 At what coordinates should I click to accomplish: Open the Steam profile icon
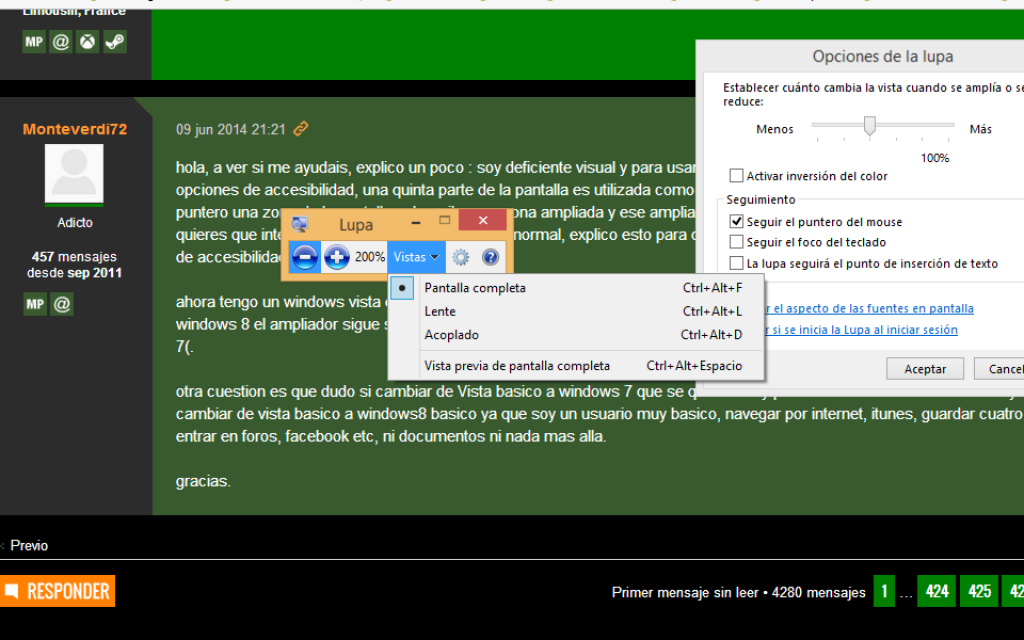coord(115,42)
